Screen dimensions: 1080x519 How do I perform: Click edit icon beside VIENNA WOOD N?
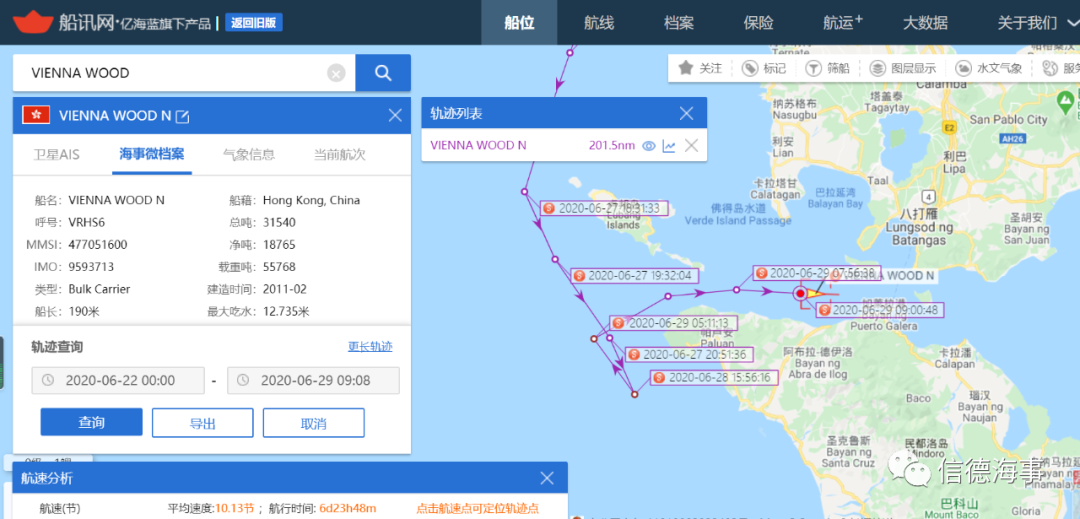[183, 116]
